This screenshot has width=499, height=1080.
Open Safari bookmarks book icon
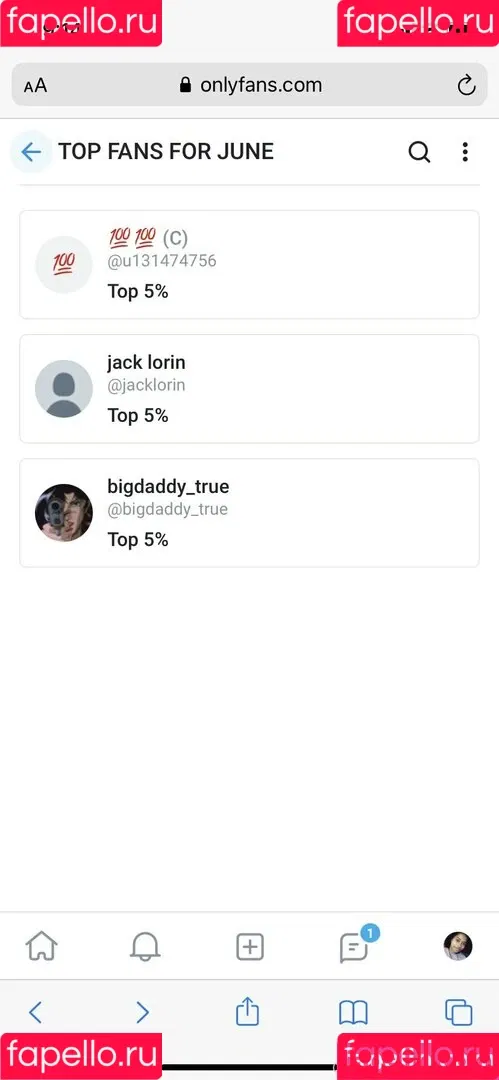(353, 1012)
